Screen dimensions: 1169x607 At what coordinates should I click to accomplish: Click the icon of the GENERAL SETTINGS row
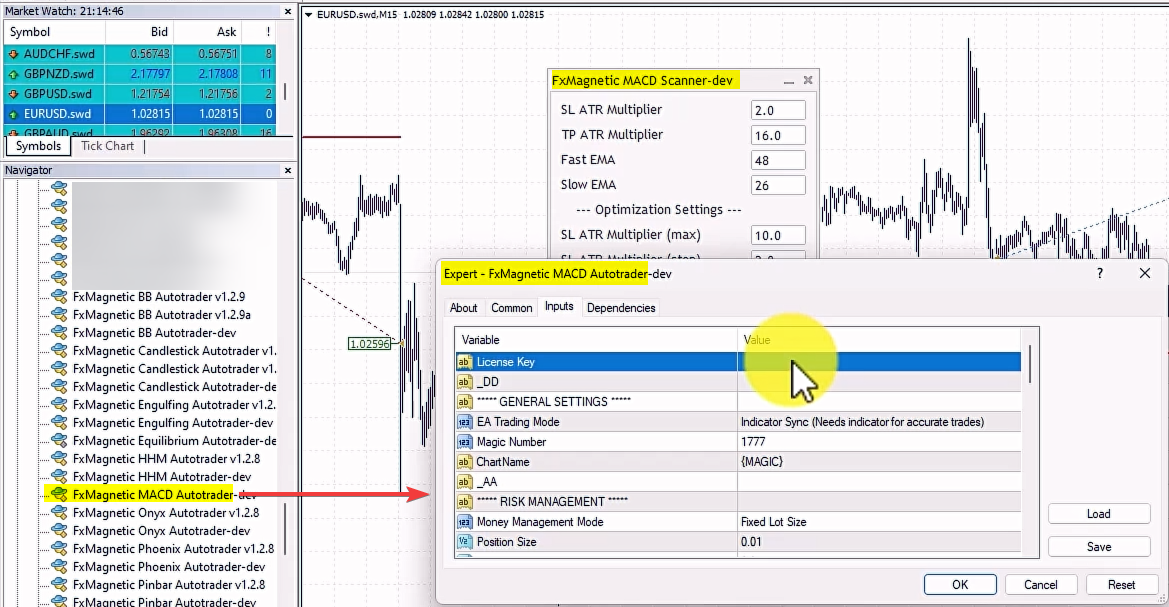click(464, 402)
